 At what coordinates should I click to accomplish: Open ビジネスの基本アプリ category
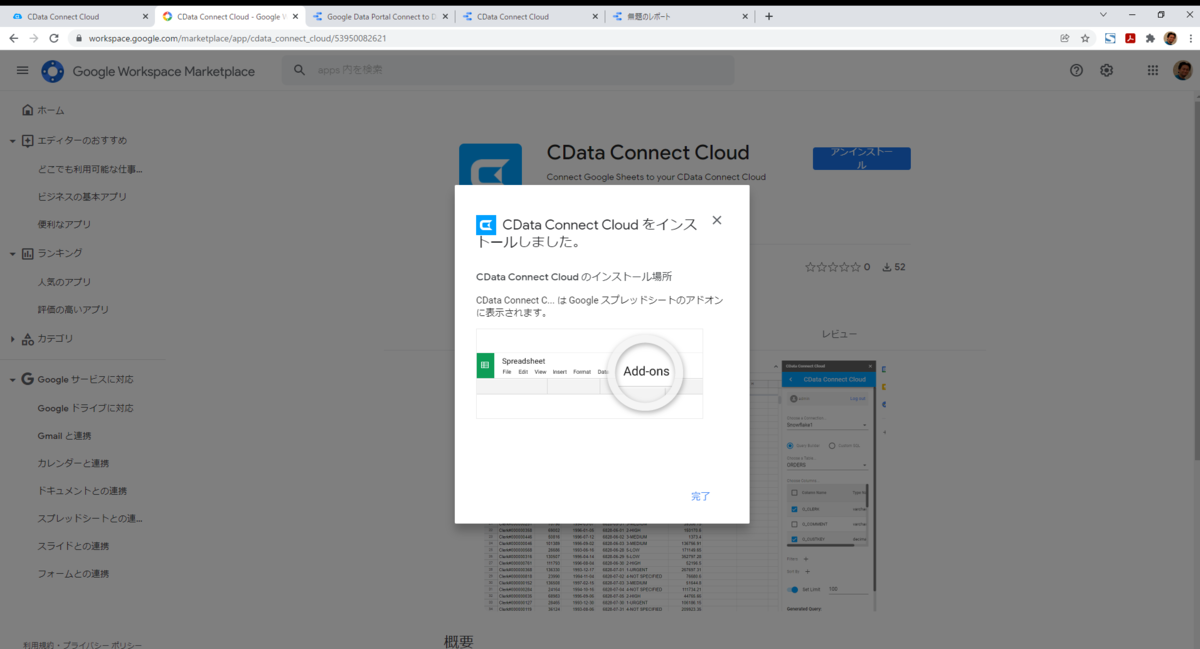tap(82, 197)
